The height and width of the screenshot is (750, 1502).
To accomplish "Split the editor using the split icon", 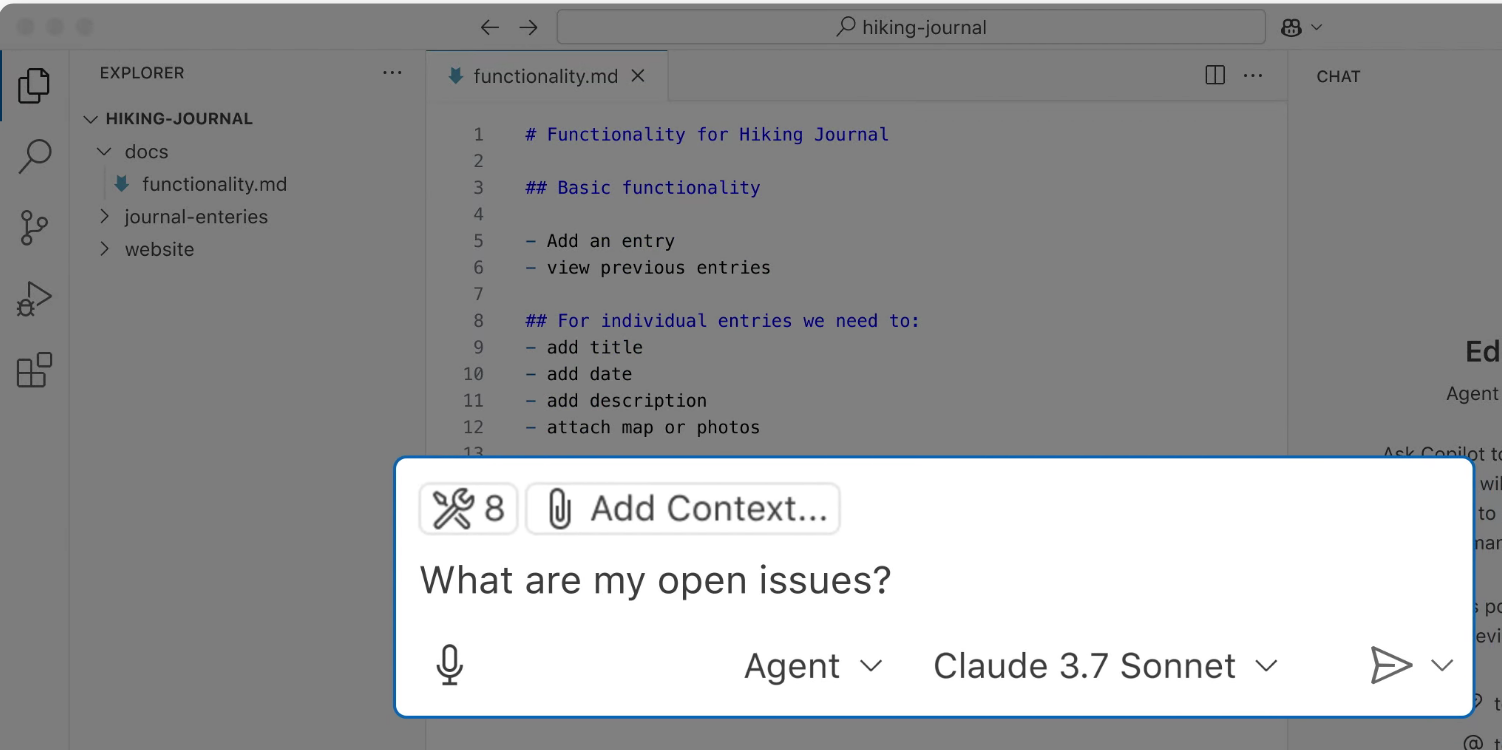I will tap(1214, 75).
